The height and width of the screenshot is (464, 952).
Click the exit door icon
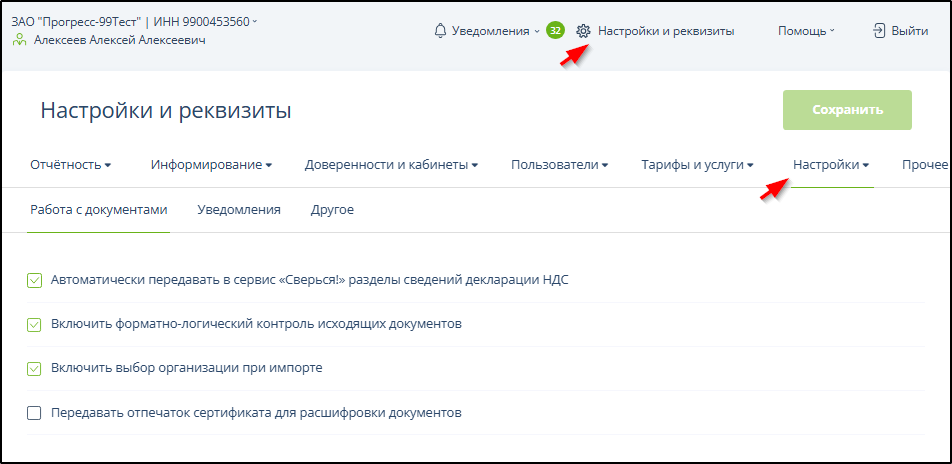tap(879, 31)
